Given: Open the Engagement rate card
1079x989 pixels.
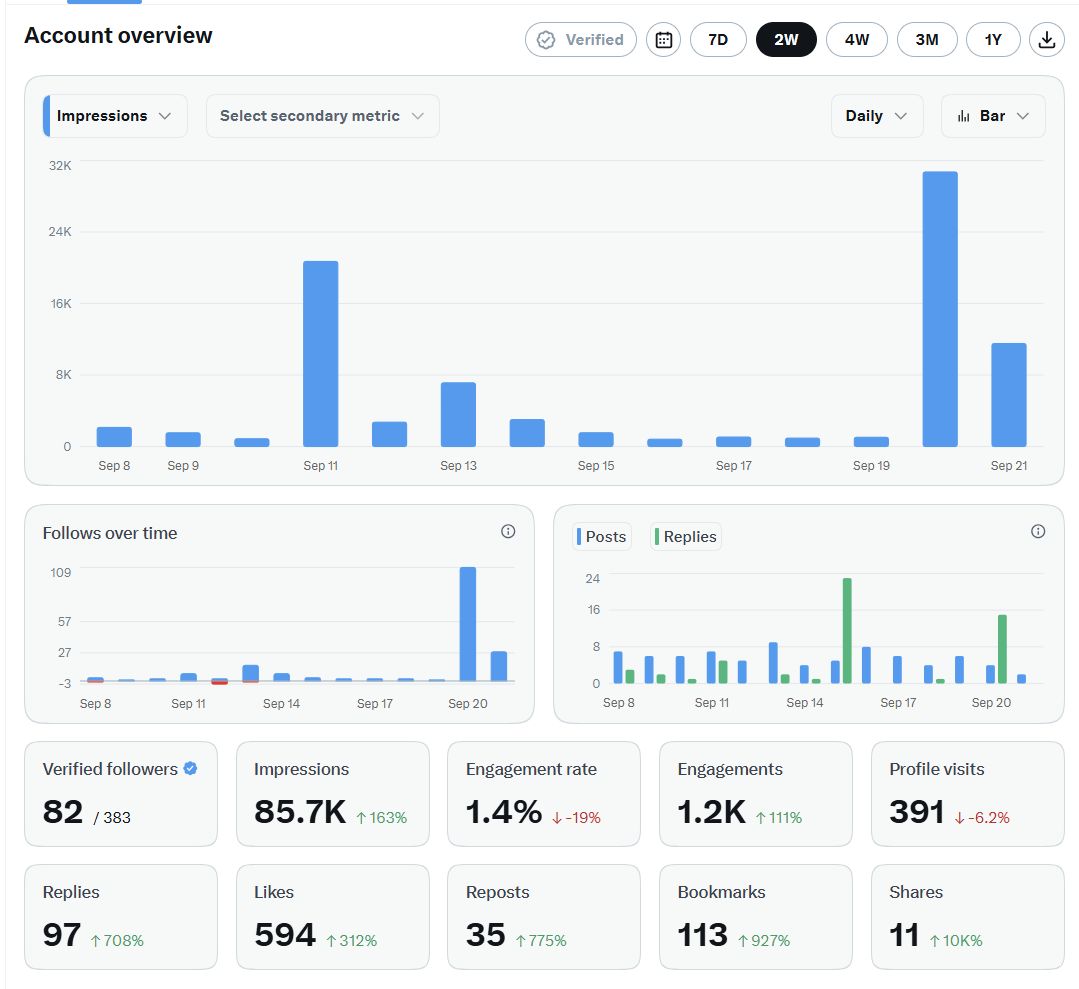Looking at the screenshot, I should pyautogui.click(x=544, y=794).
